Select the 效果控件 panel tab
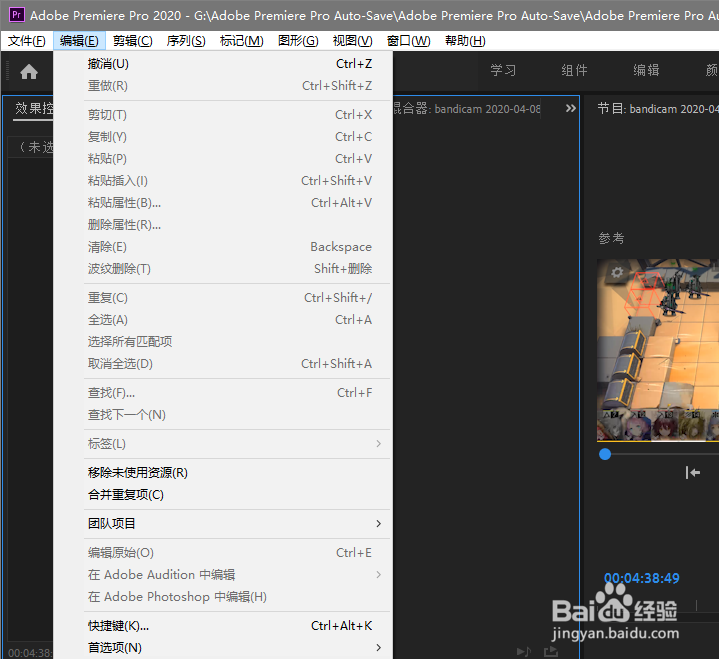This screenshot has height=659, width=719. point(33,109)
